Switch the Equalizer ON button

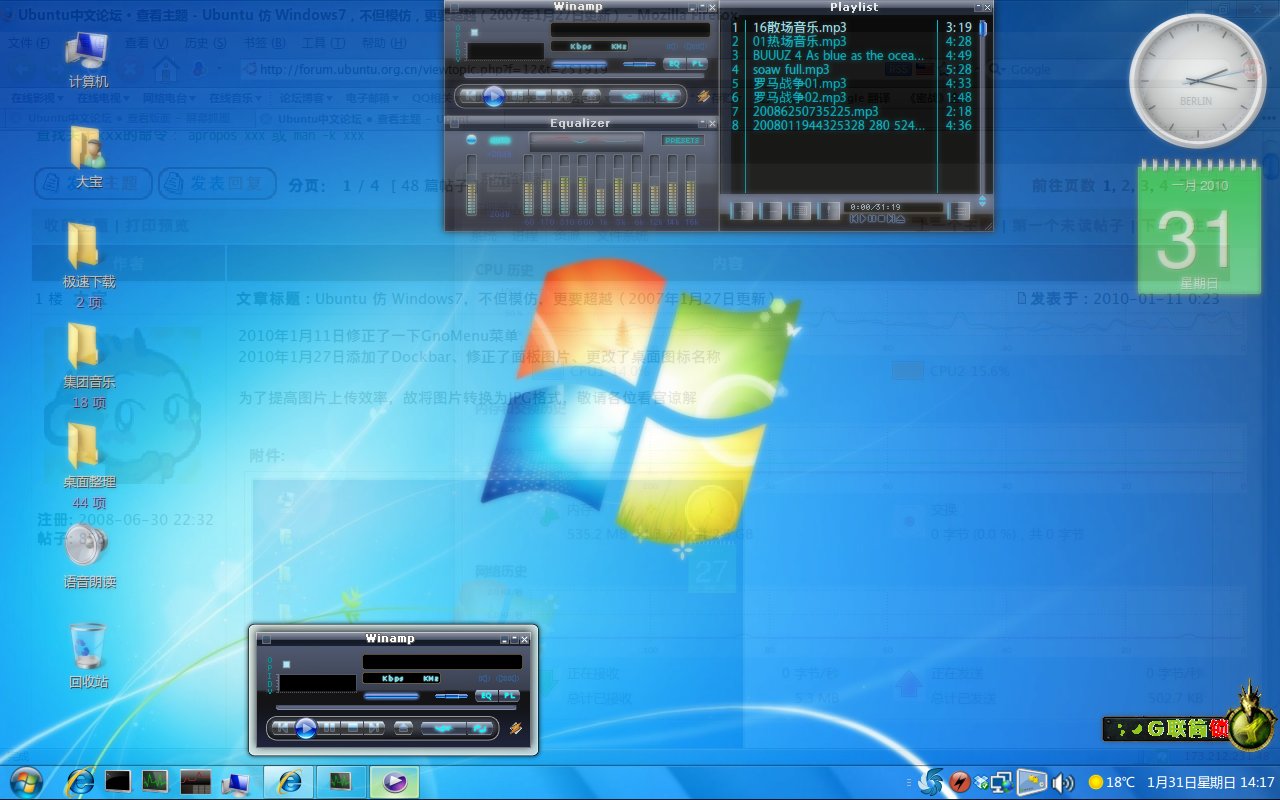471,140
